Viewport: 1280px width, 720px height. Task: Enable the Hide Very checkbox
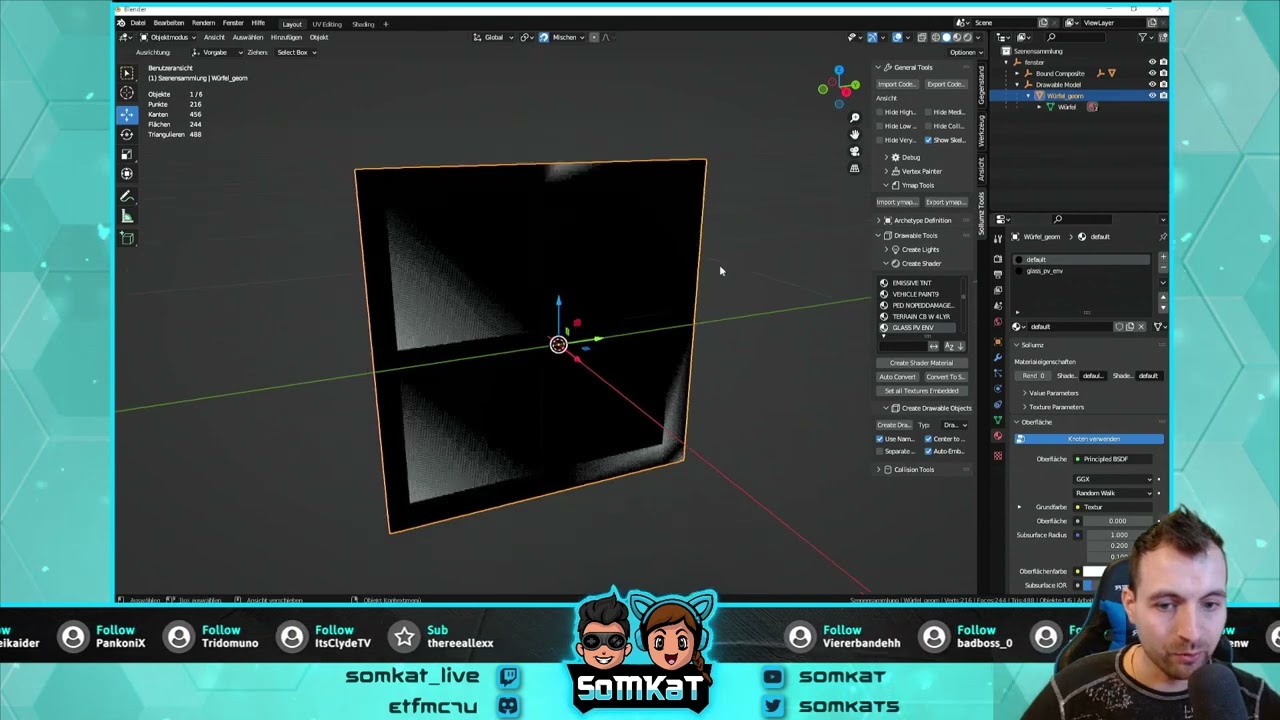(881, 140)
